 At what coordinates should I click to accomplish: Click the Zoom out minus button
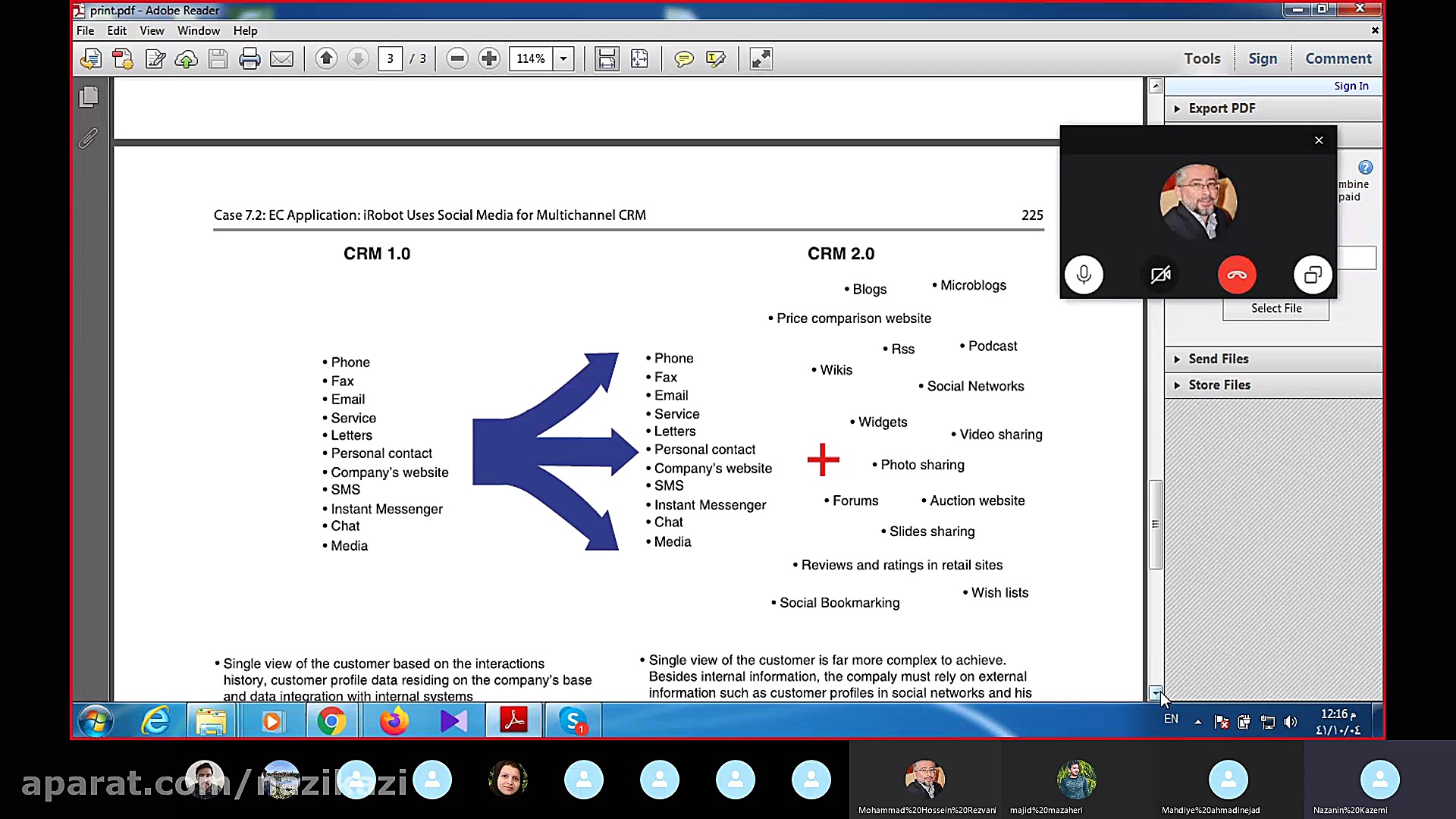click(x=457, y=58)
